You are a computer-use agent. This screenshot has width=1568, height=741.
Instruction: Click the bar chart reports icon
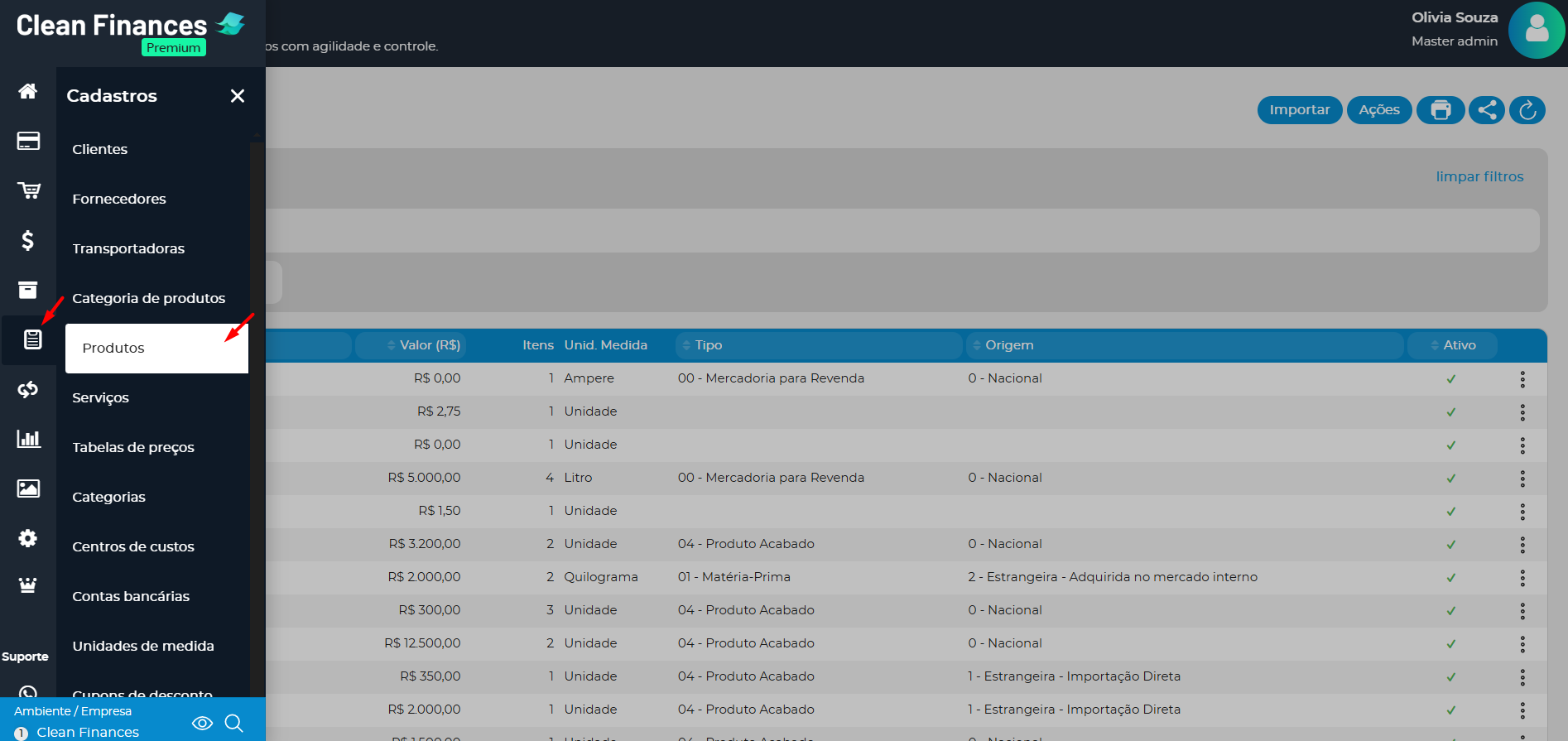(28, 439)
